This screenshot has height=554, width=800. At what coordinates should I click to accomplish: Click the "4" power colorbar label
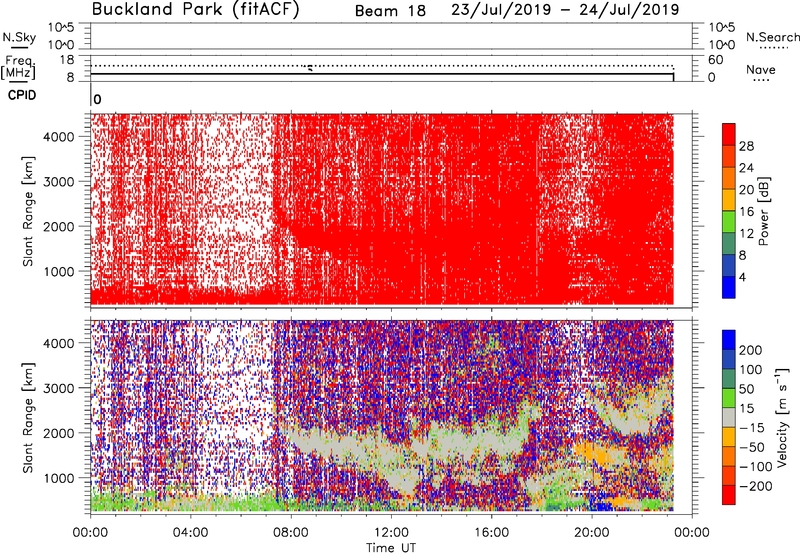(742, 277)
